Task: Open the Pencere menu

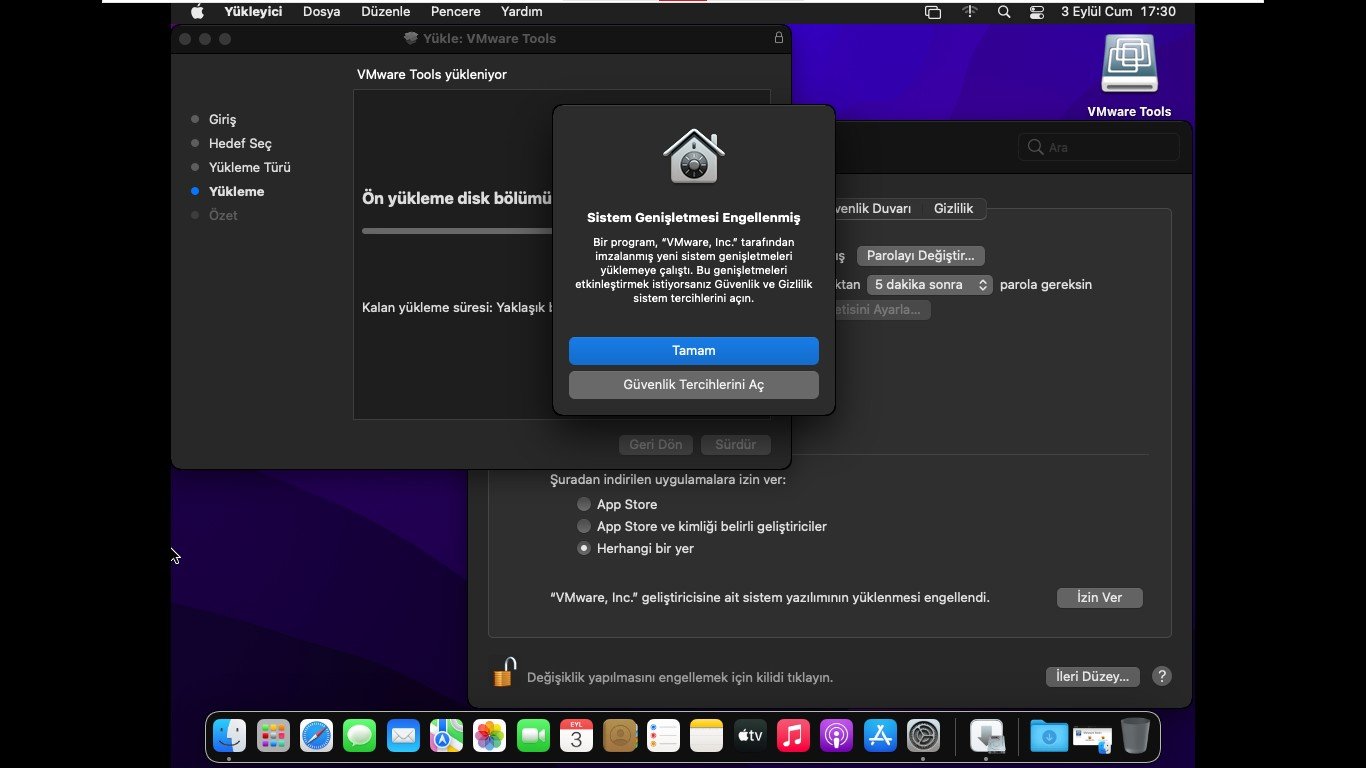Action: (x=456, y=12)
